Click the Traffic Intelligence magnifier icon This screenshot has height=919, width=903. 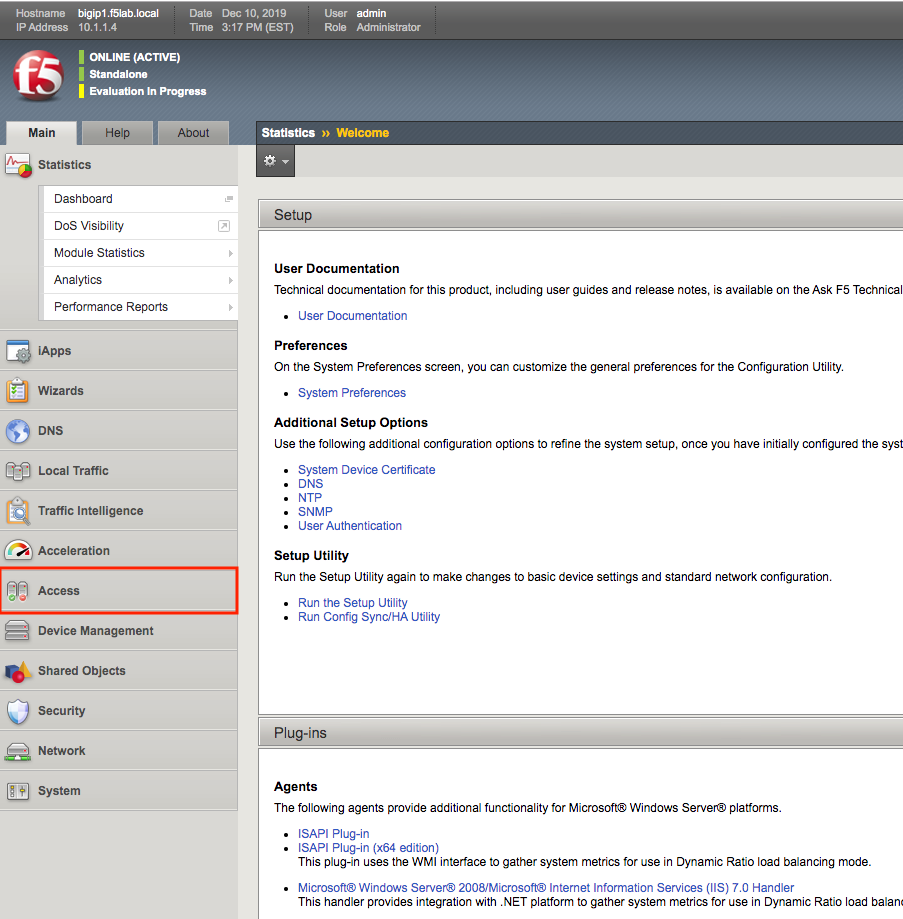point(18,510)
